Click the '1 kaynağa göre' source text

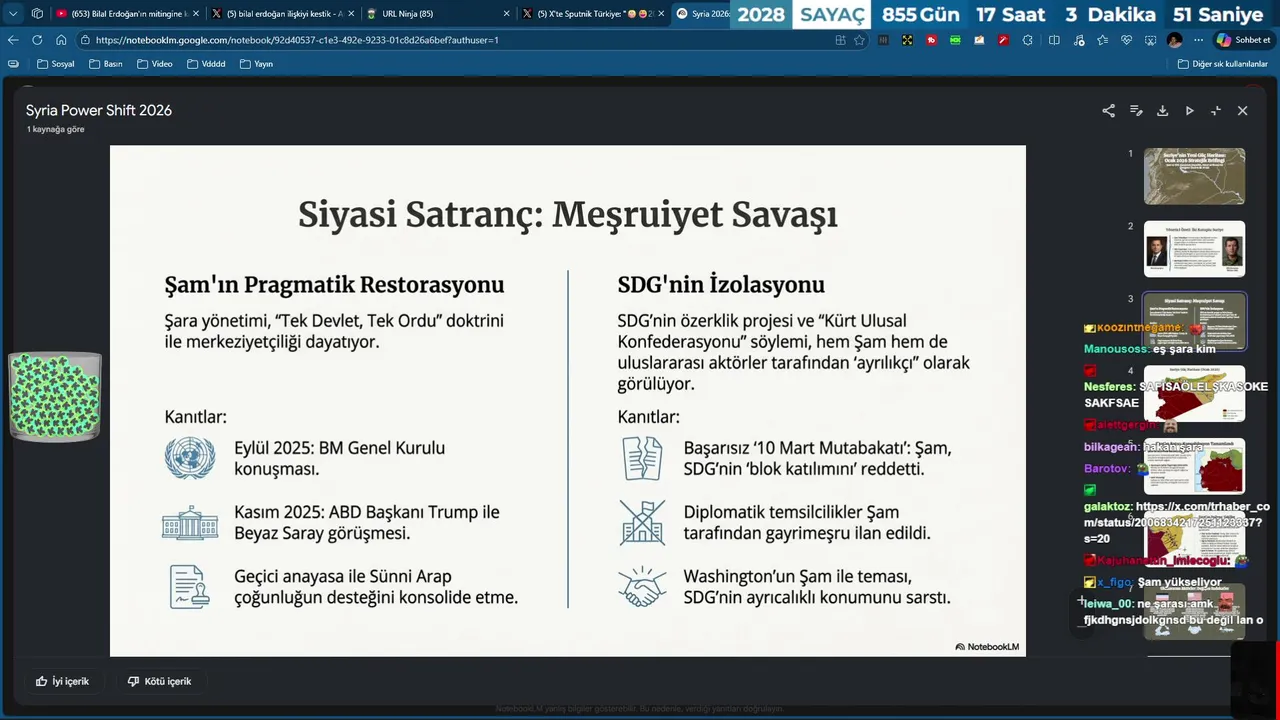pos(55,130)
